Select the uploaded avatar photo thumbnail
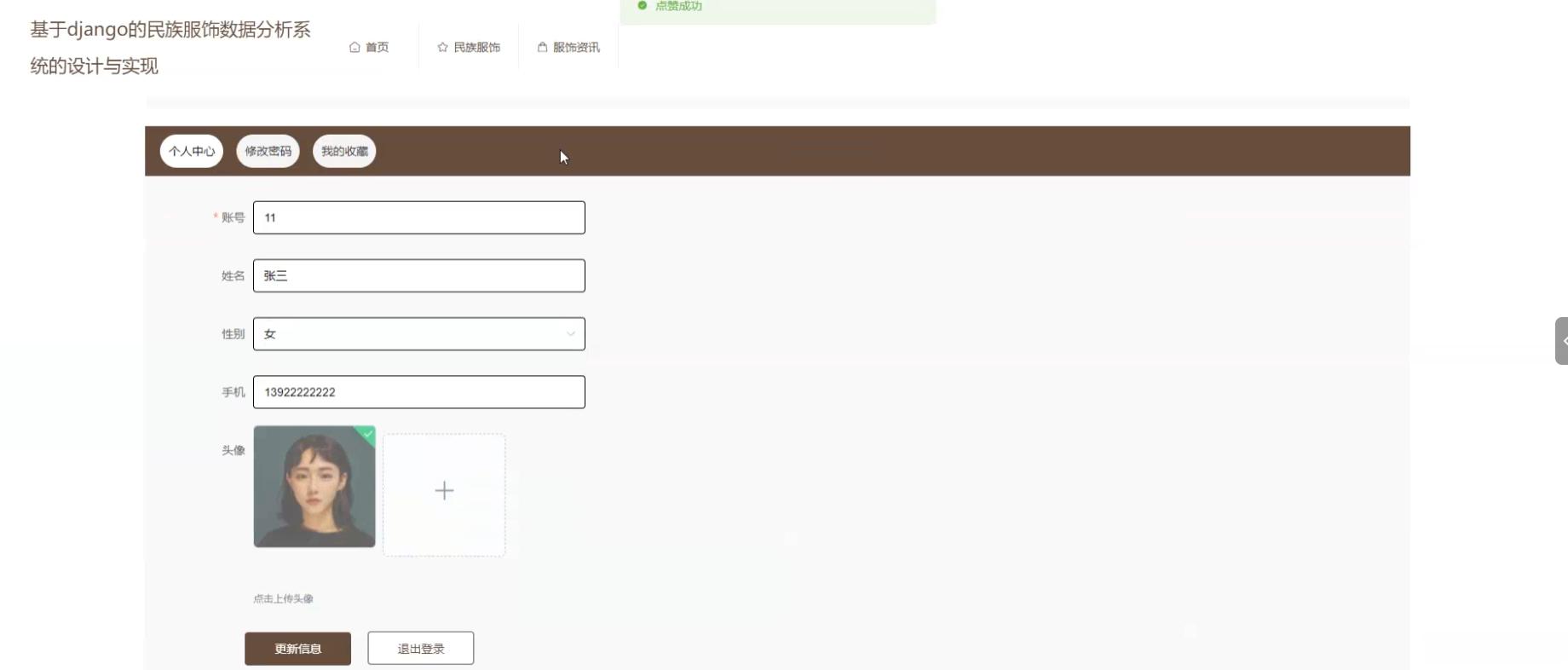This screenshot has height=670, width=1568. (x=314, y=487)
